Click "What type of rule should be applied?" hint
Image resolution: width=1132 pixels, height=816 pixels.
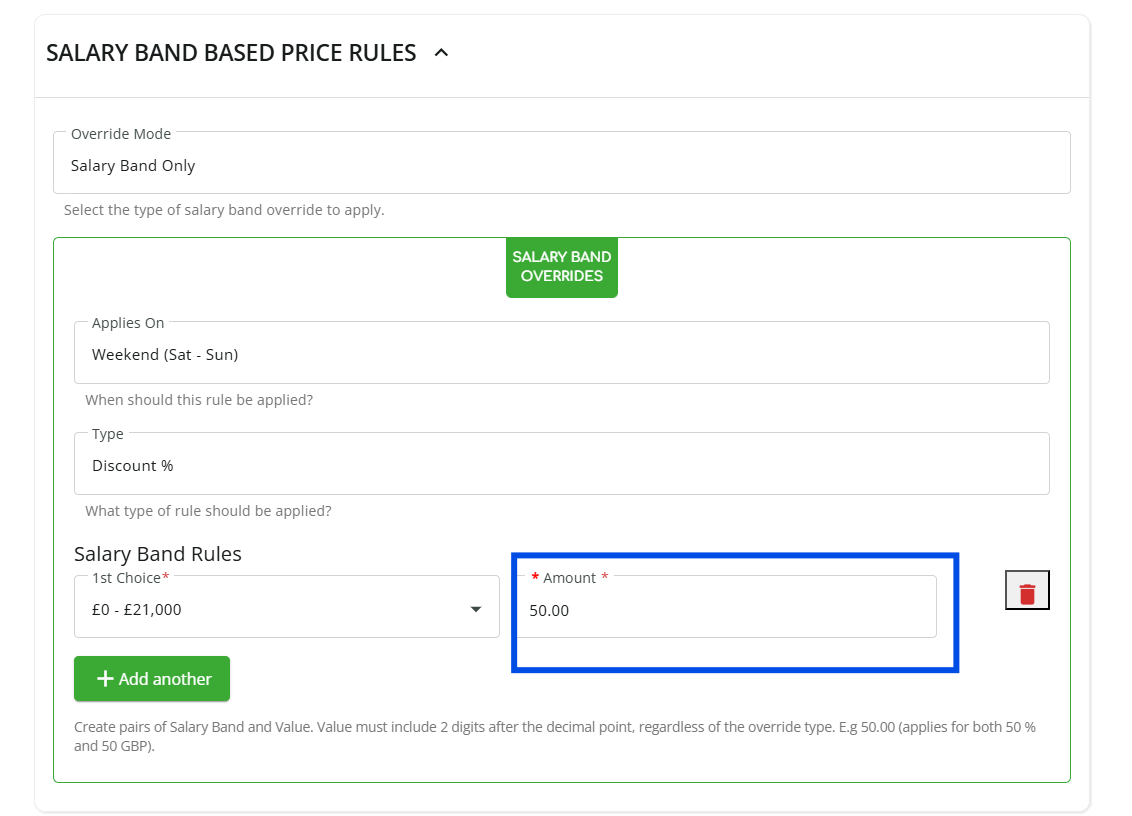click(x=208, y=511)
